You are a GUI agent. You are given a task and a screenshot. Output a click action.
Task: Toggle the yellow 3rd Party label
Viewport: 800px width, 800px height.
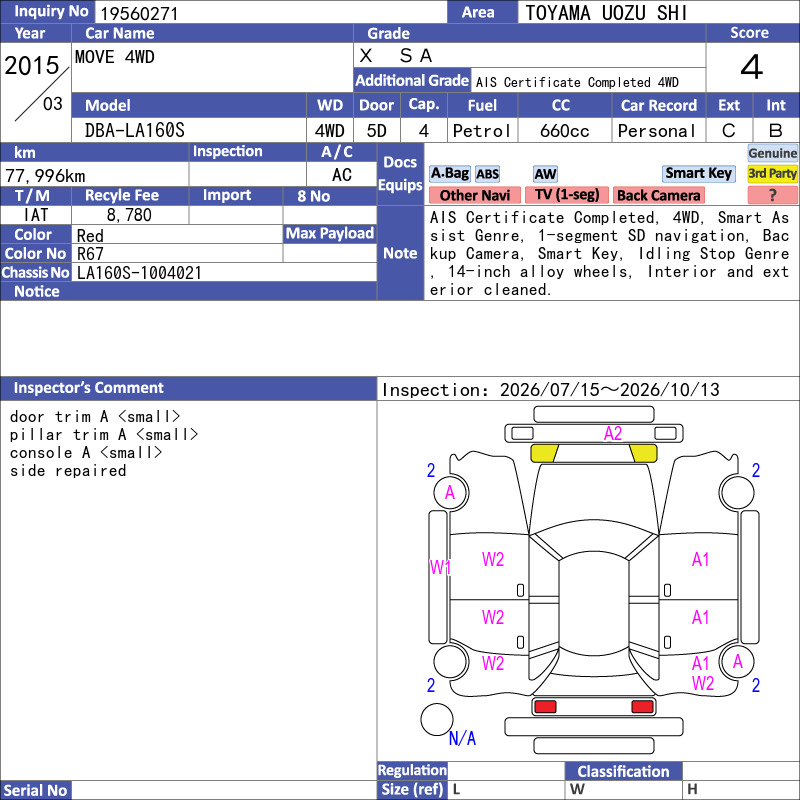[x=772, y=173]
